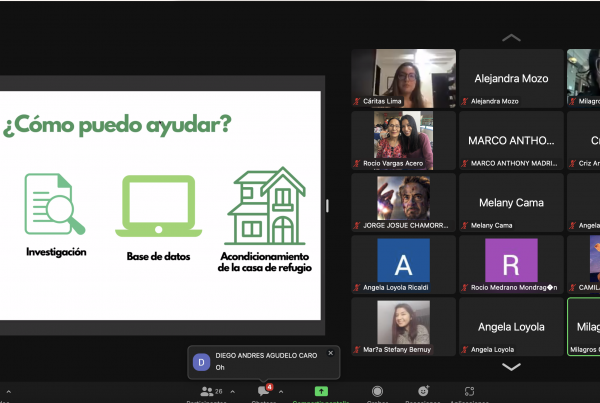Select Cáritas Lima video tile
Viewport: 600px width, 403px height.
point(403,78)
